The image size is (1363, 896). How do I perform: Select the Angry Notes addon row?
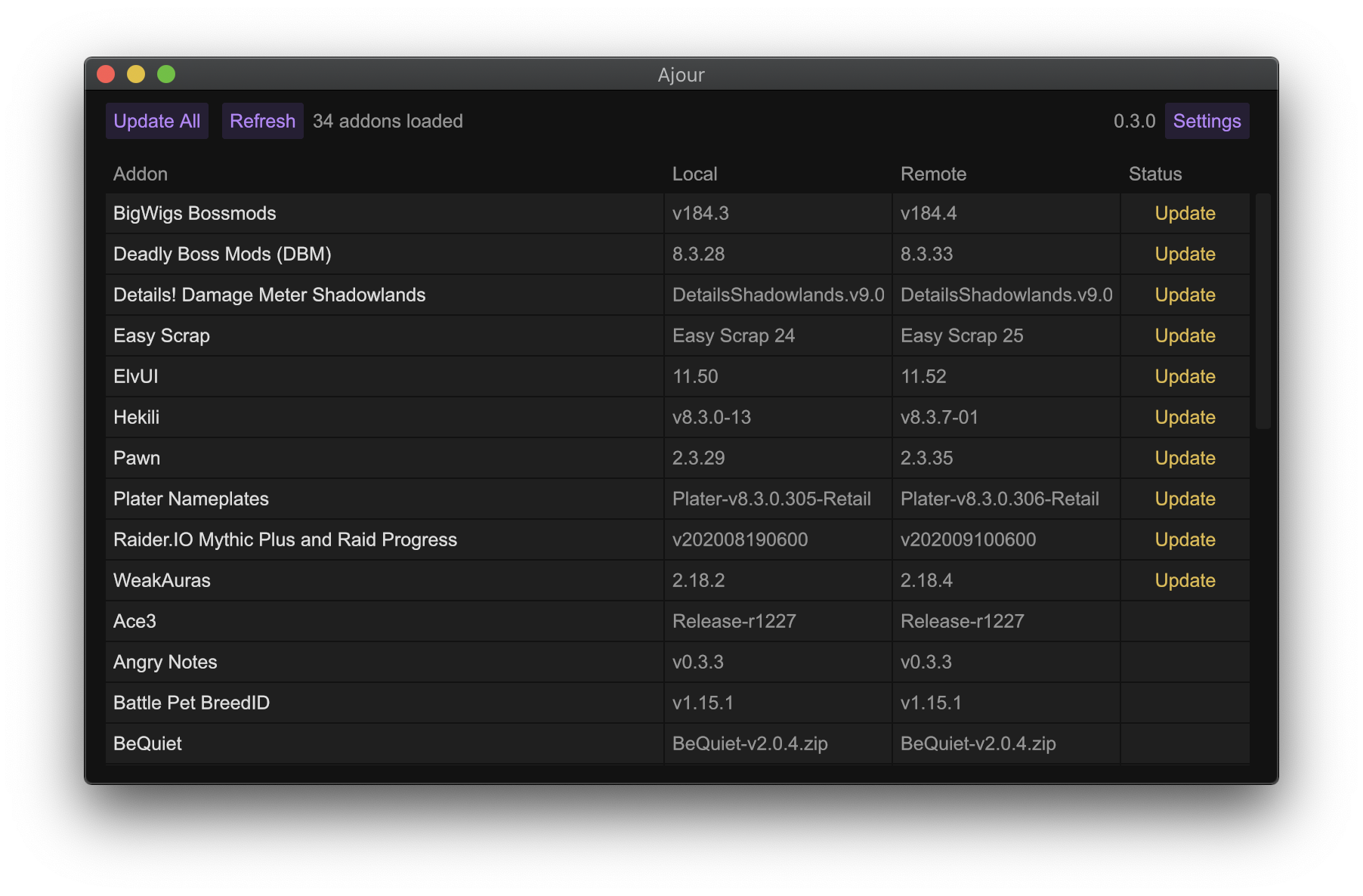[x=678, y=662]
